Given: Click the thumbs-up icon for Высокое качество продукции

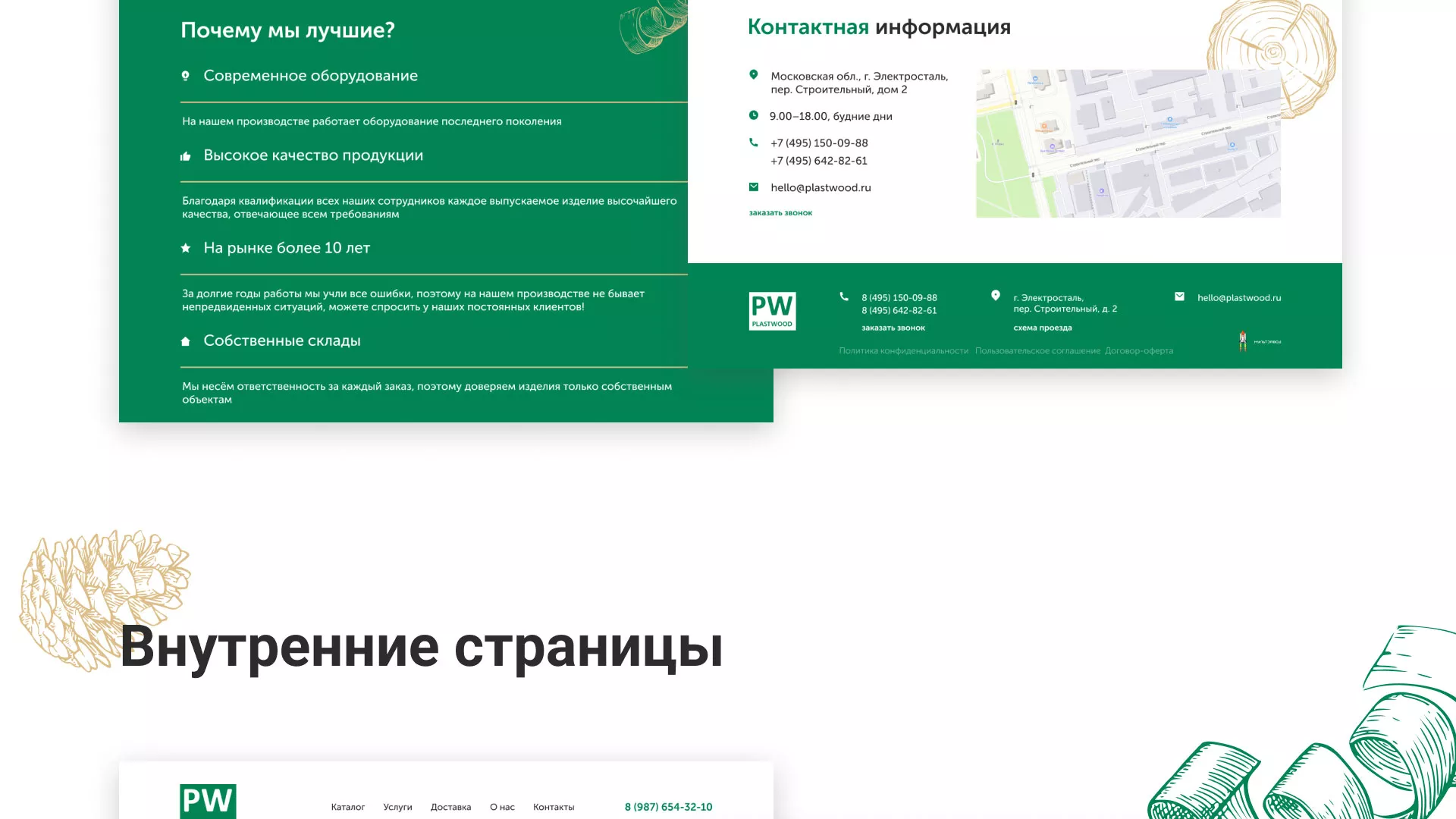Looking at the screenshot, I should [x=186, y=155].
